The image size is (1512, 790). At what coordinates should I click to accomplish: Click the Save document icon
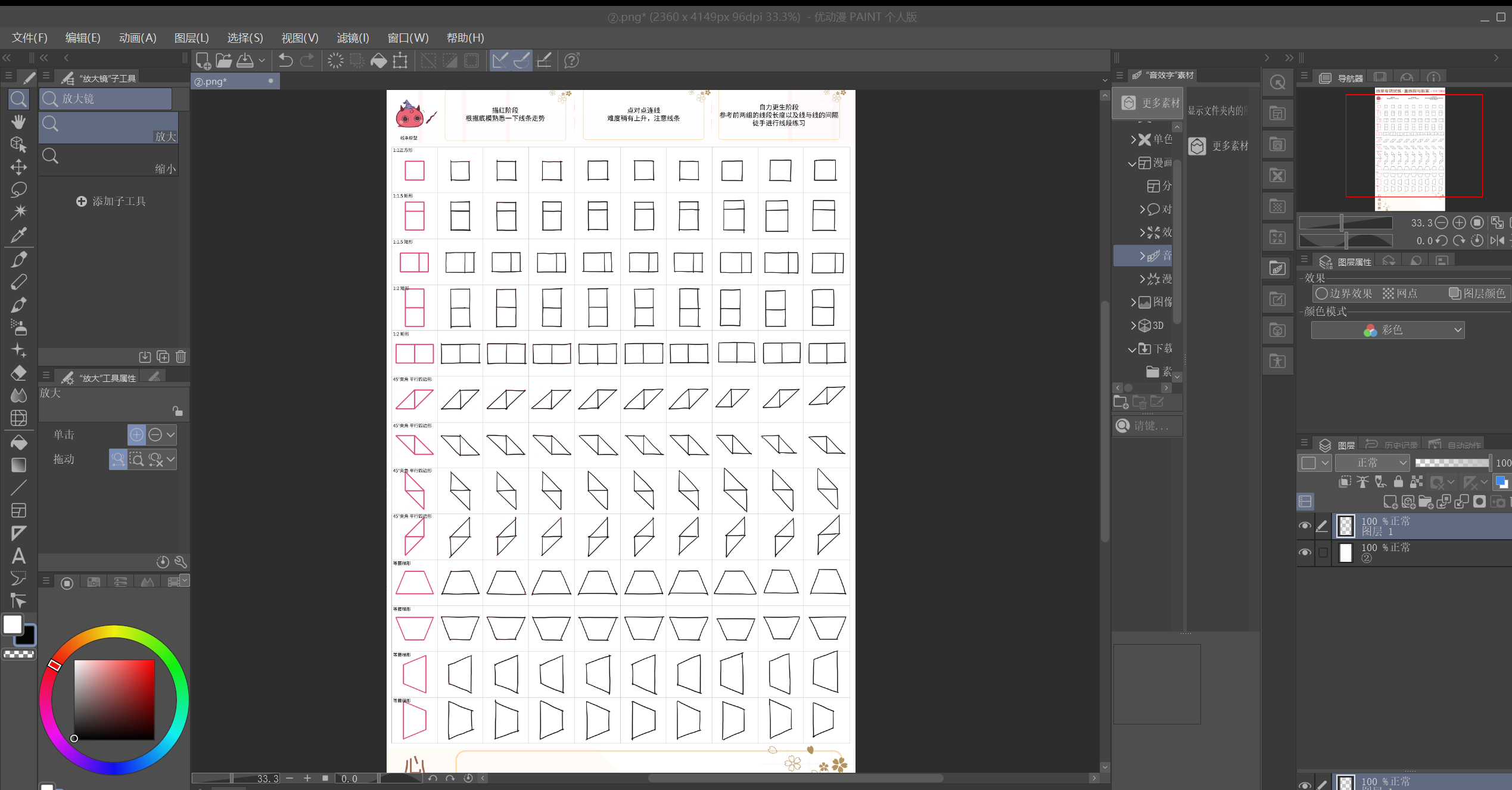[245, 60]
